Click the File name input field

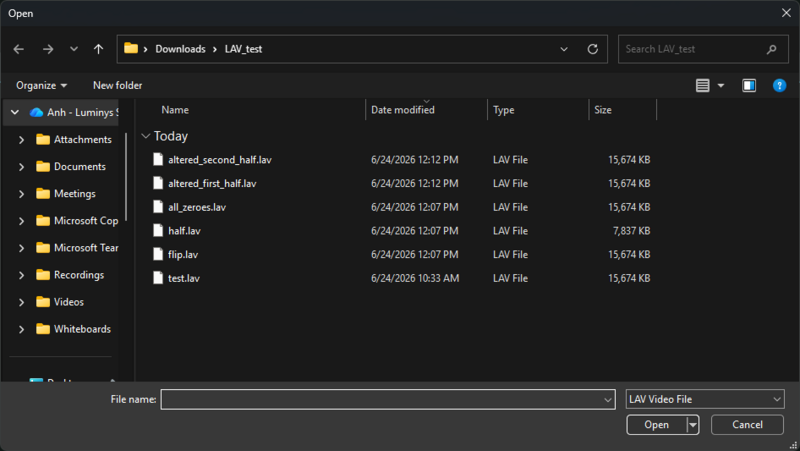pos(381,399)
